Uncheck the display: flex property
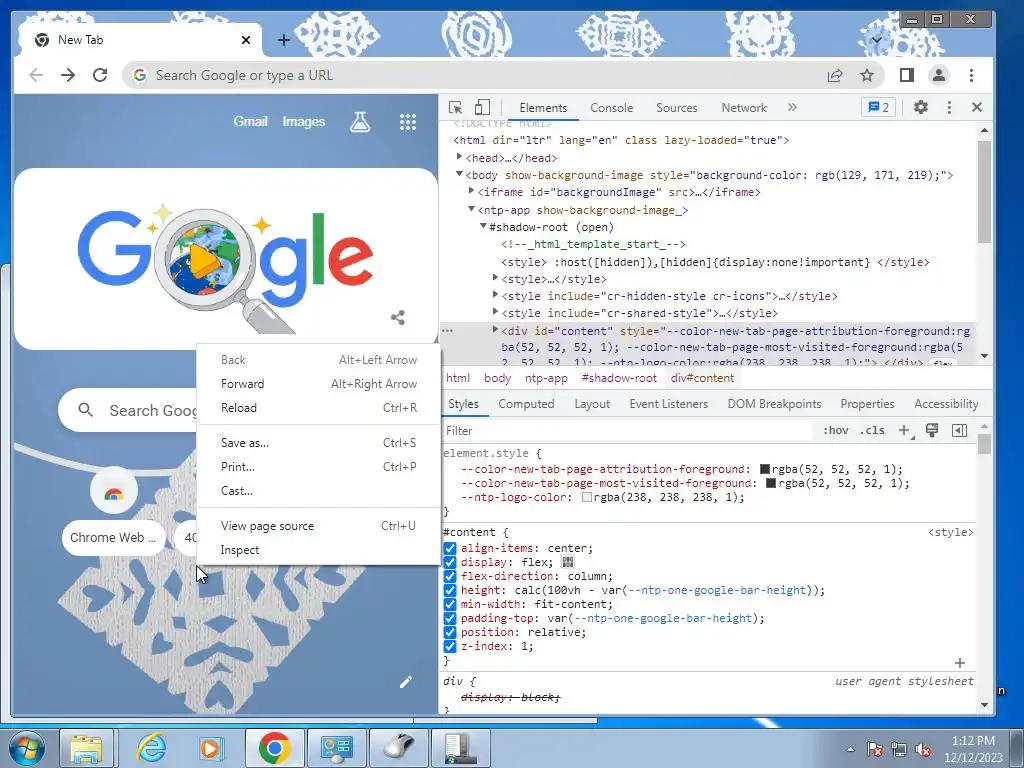Screen dimensions: 1024x768 pyautogui.click(x=450, y=562)
